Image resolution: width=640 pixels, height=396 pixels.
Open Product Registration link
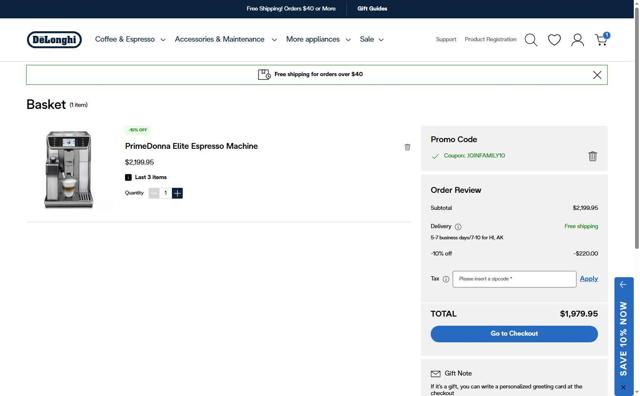[490, 40]
